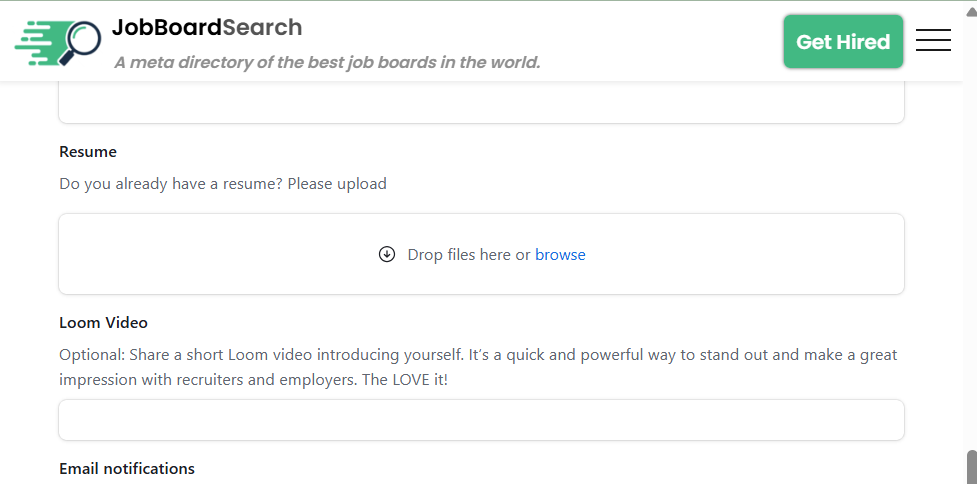Click the green speed lines of the logo
Viewport: 977px width, 484px height.
click(x=37, y=42)
